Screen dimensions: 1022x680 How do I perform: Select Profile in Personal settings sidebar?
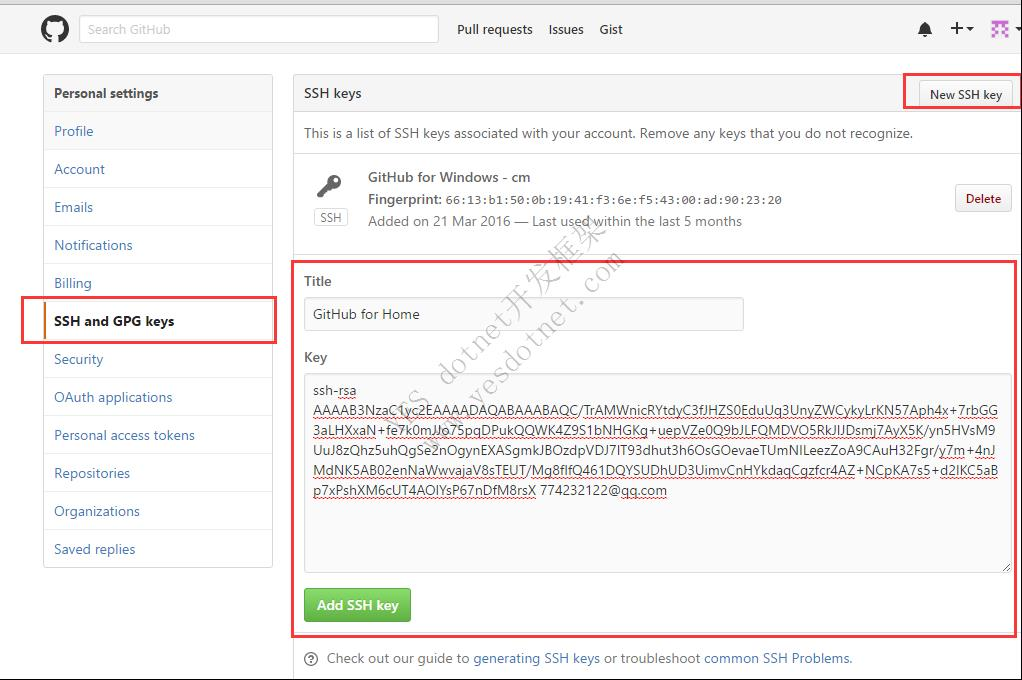[74, 131]
